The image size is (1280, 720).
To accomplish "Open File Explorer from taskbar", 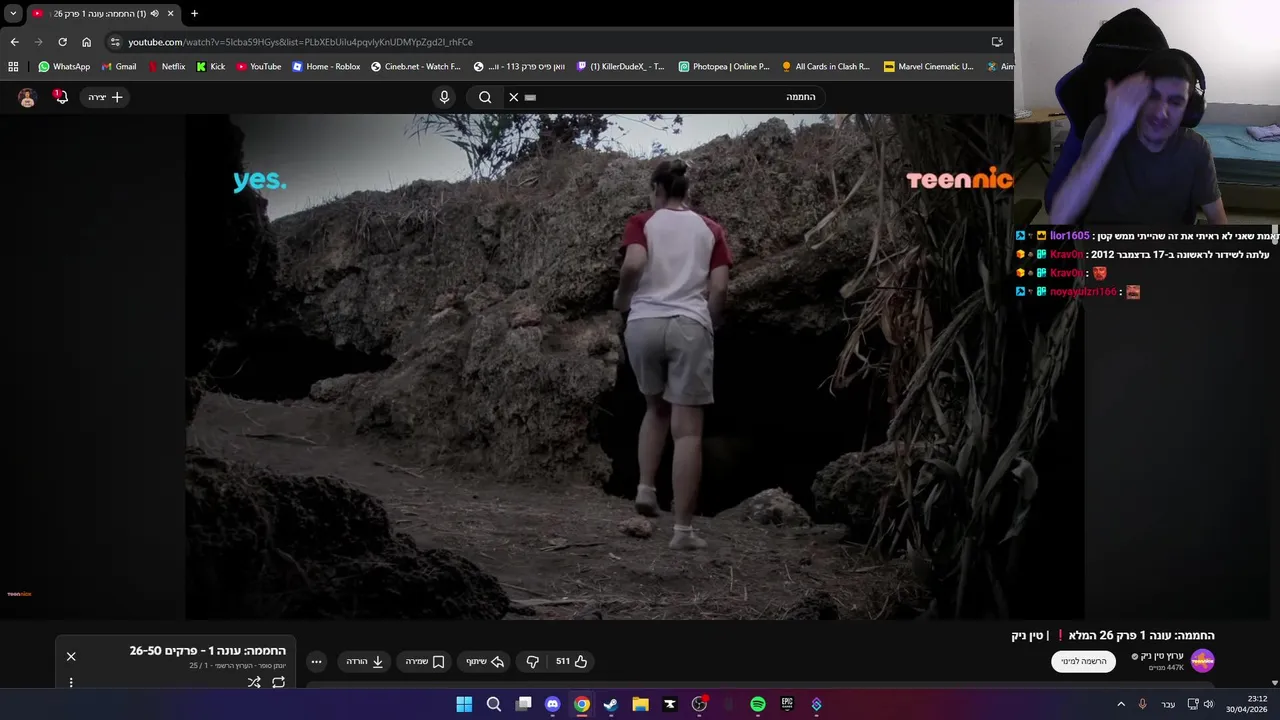I will 640,704.
